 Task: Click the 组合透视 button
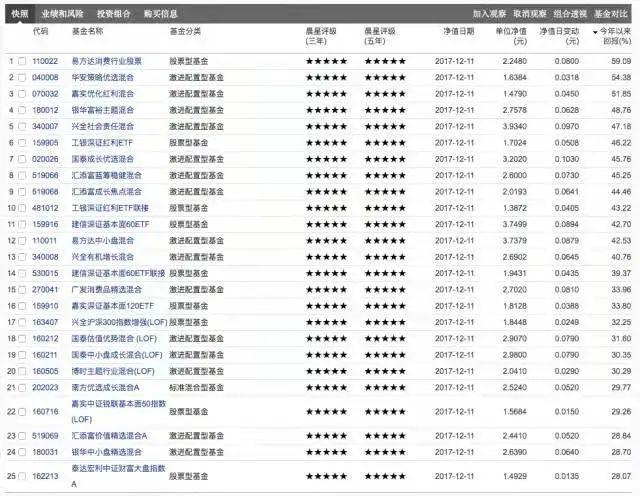[x=570, y=14]
